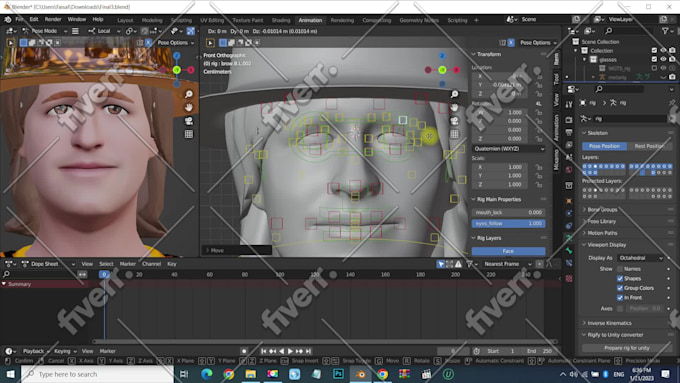Toggle camera view in the left viewport
Screen dimensions: 680x383
[189, 121]
